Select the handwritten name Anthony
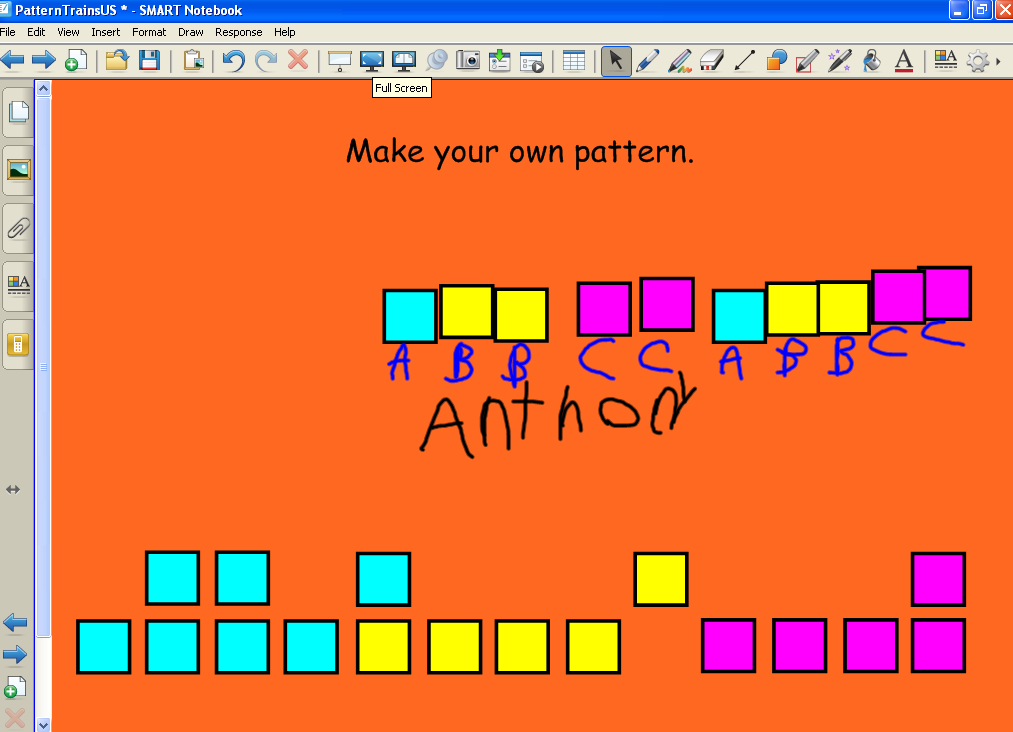Image resolution: width=1013 pixels, height=732 pixels. click(558, 415)
